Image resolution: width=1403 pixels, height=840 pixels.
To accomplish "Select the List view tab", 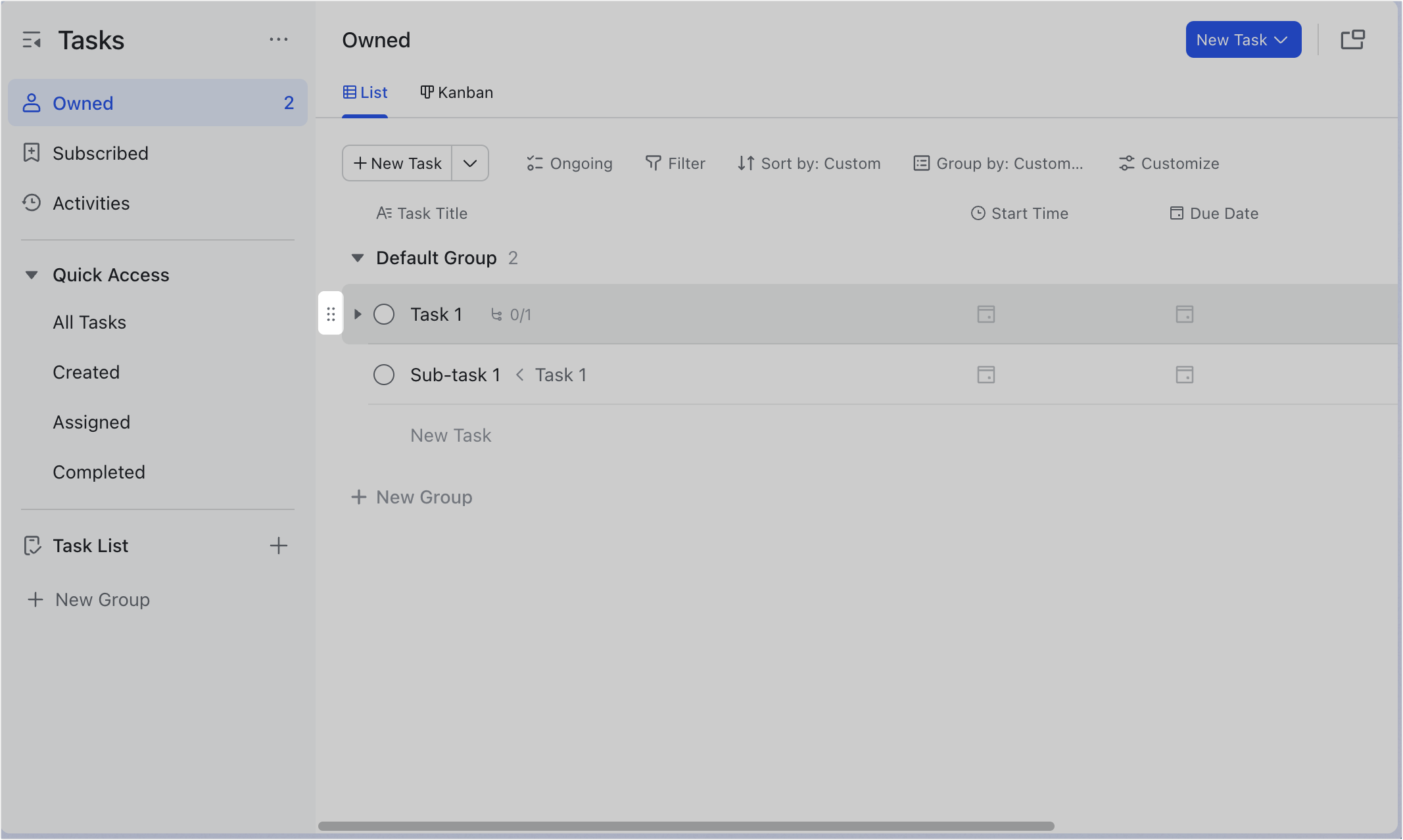I will click(365, 93).
